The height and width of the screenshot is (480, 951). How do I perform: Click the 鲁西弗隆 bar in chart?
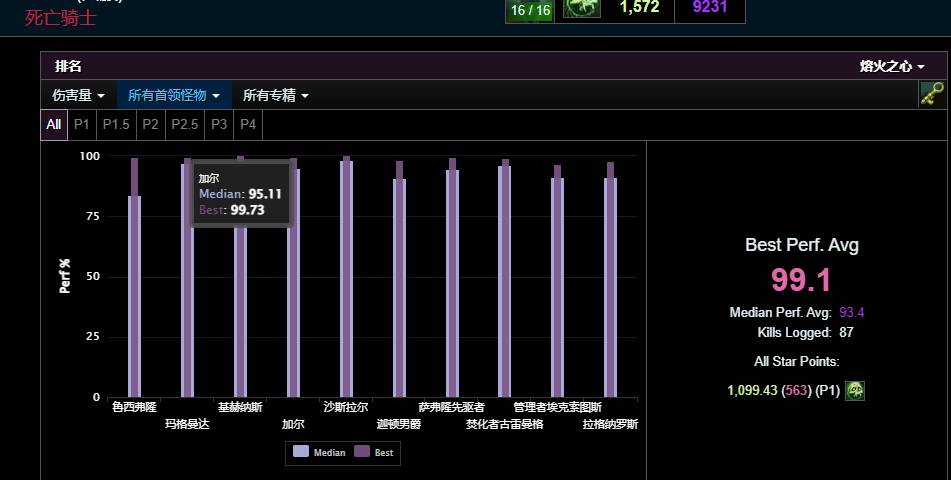pyautogui.click(x=134, y=277)
